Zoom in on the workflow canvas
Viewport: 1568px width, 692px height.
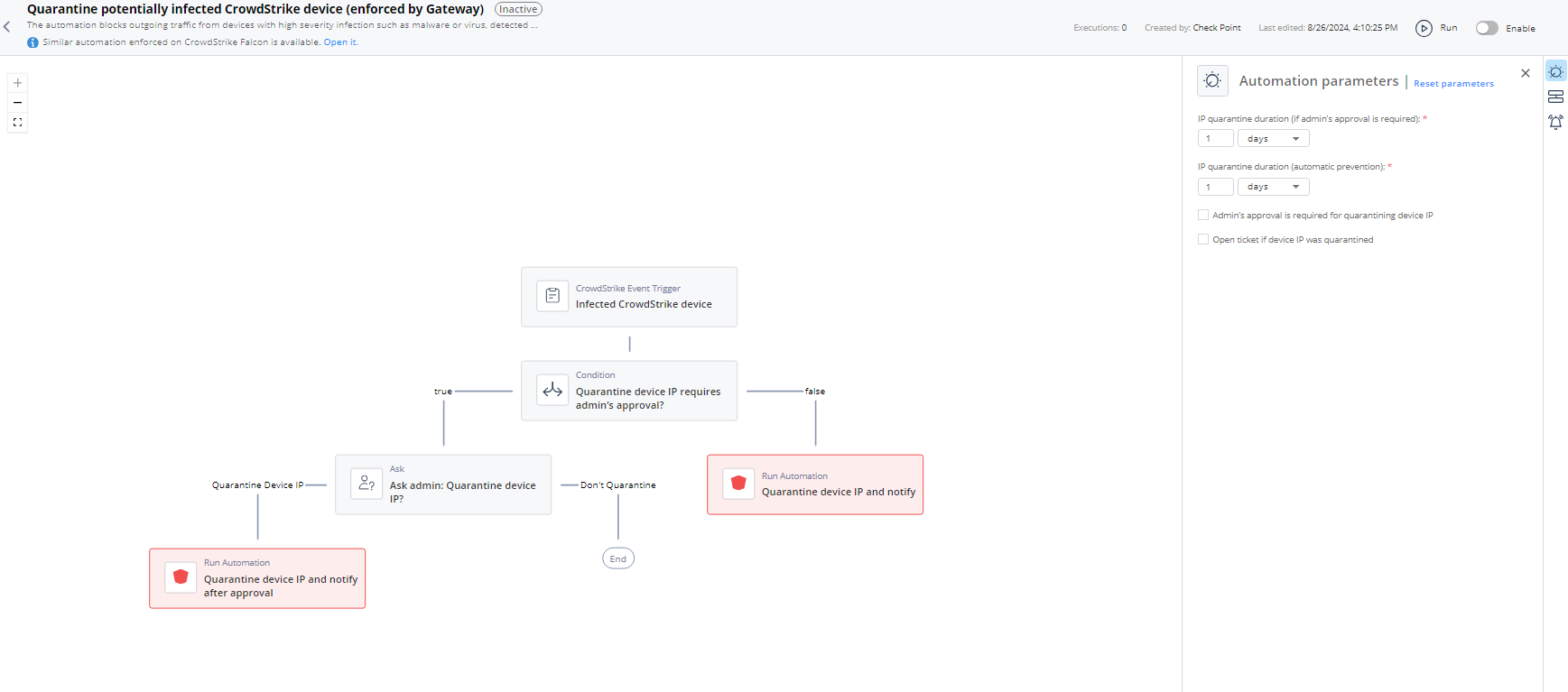click(x=17, y=83)
